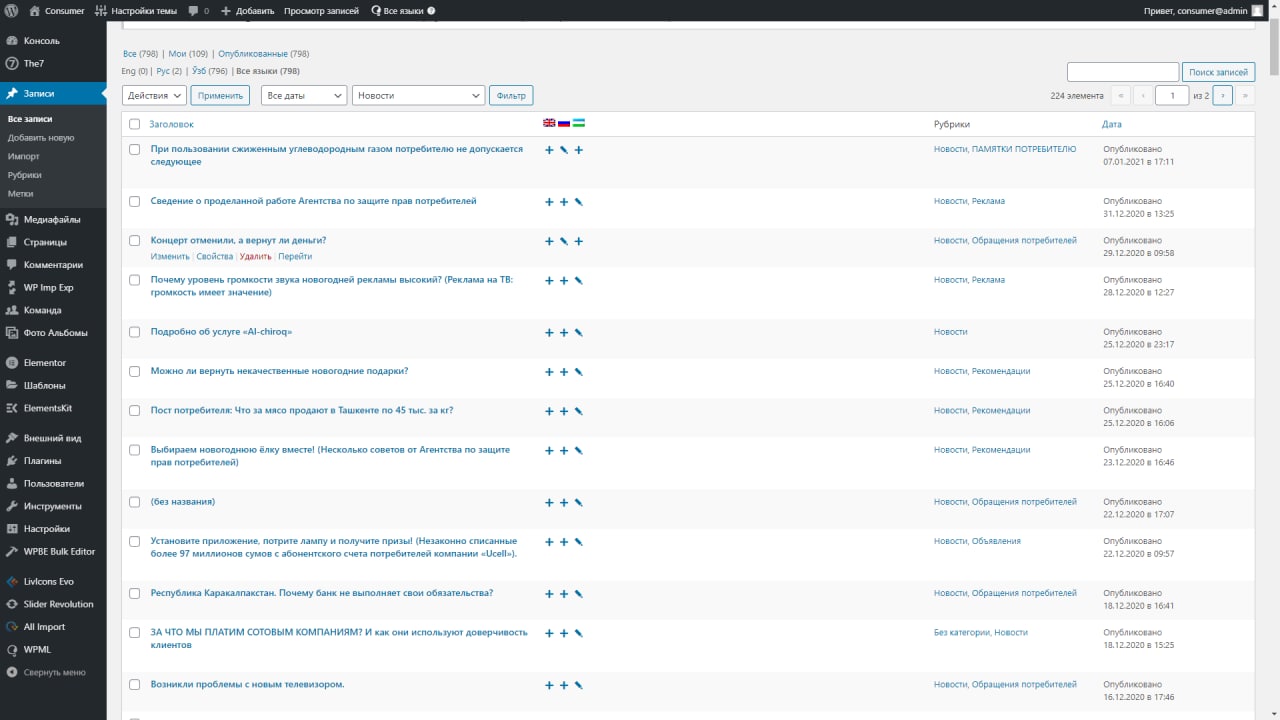Screen dimensions: 1280x720
Task: Open Добавить новую submenu item
Action: pyautogui.click(x=41, y=137)
